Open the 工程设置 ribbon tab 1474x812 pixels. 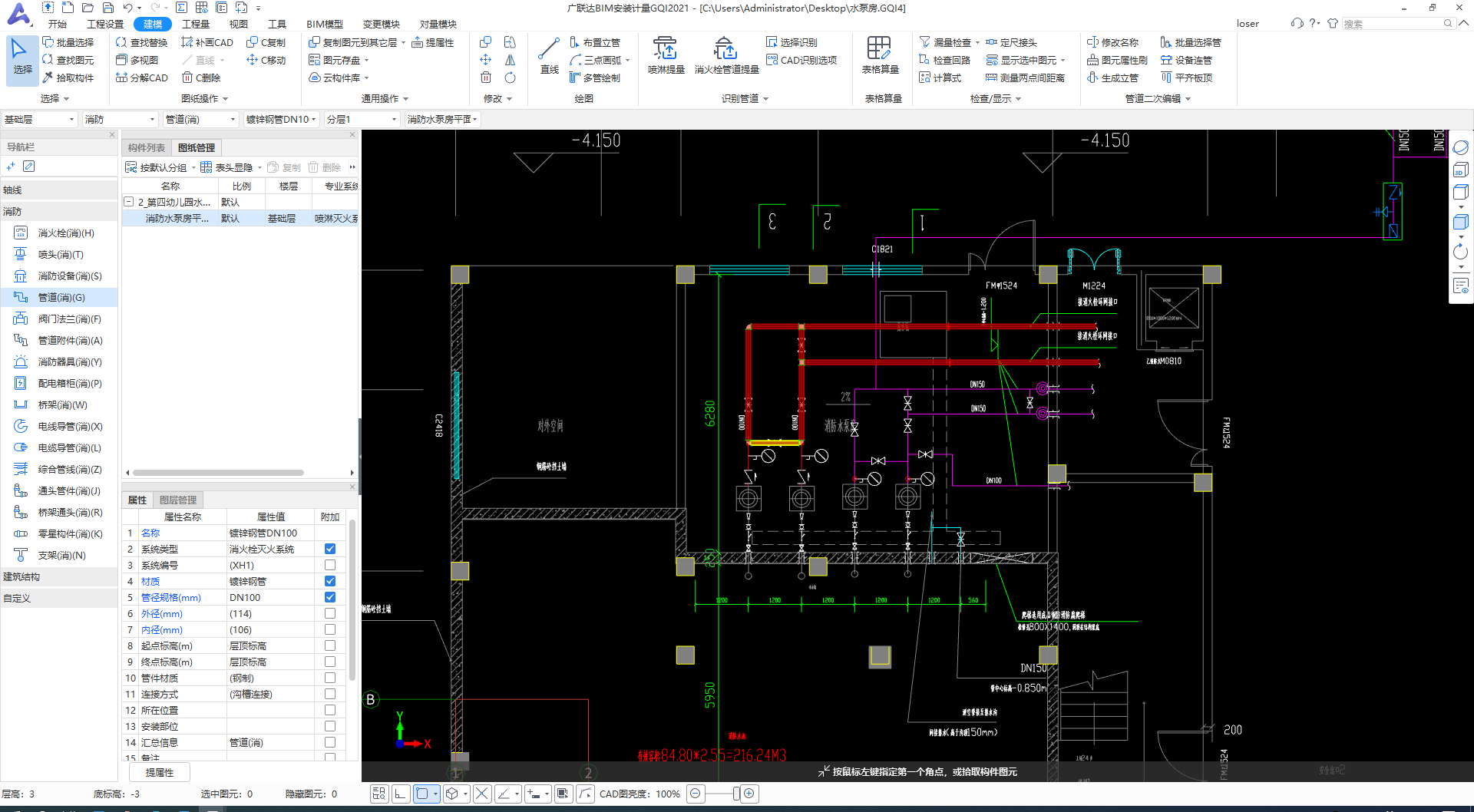pyautogui.click(x=105, y=24)
